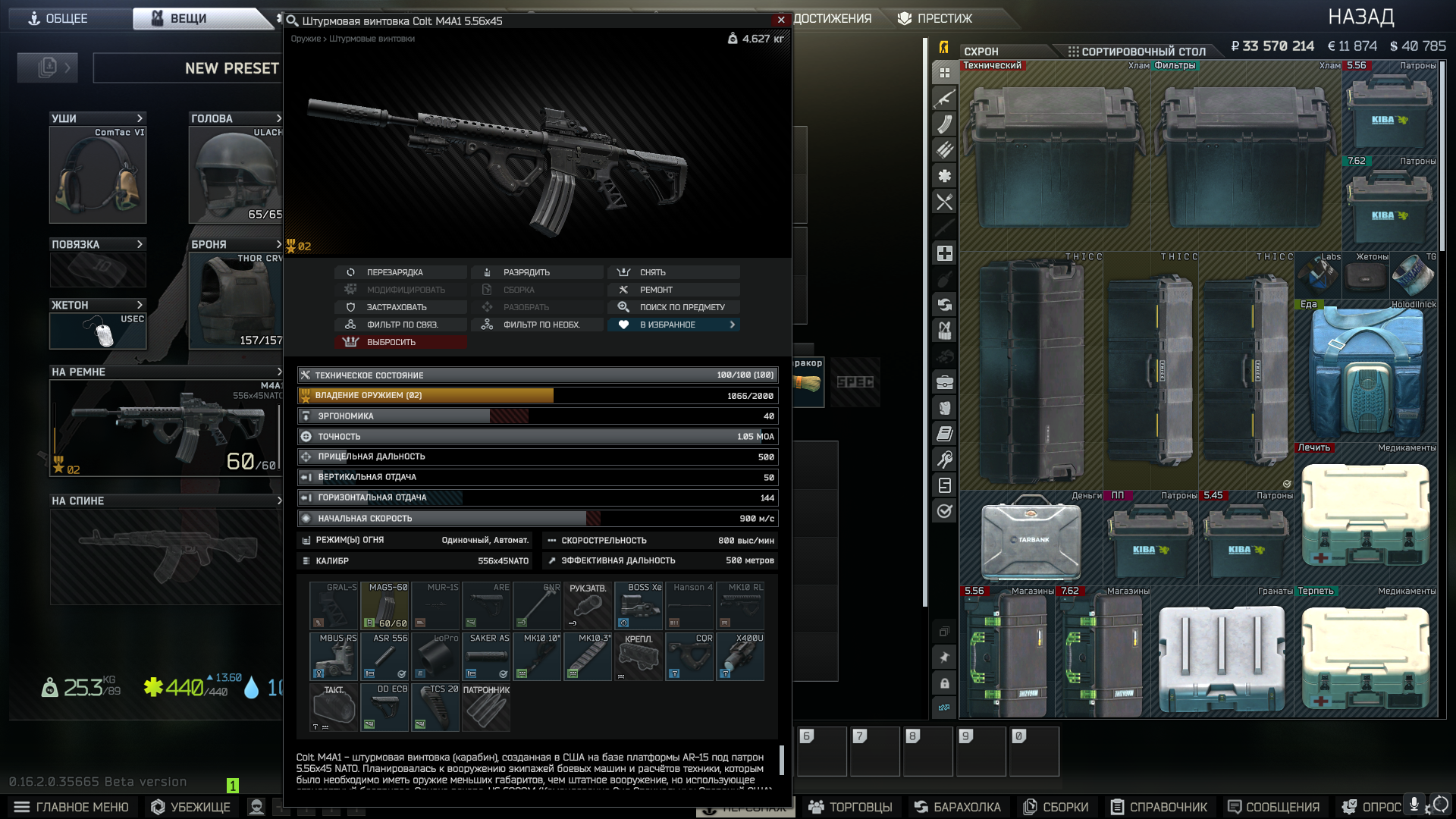Filter stash by special equipment icon
The height and width of the screenshot is (819, 1456).
(x=944, y=485)
